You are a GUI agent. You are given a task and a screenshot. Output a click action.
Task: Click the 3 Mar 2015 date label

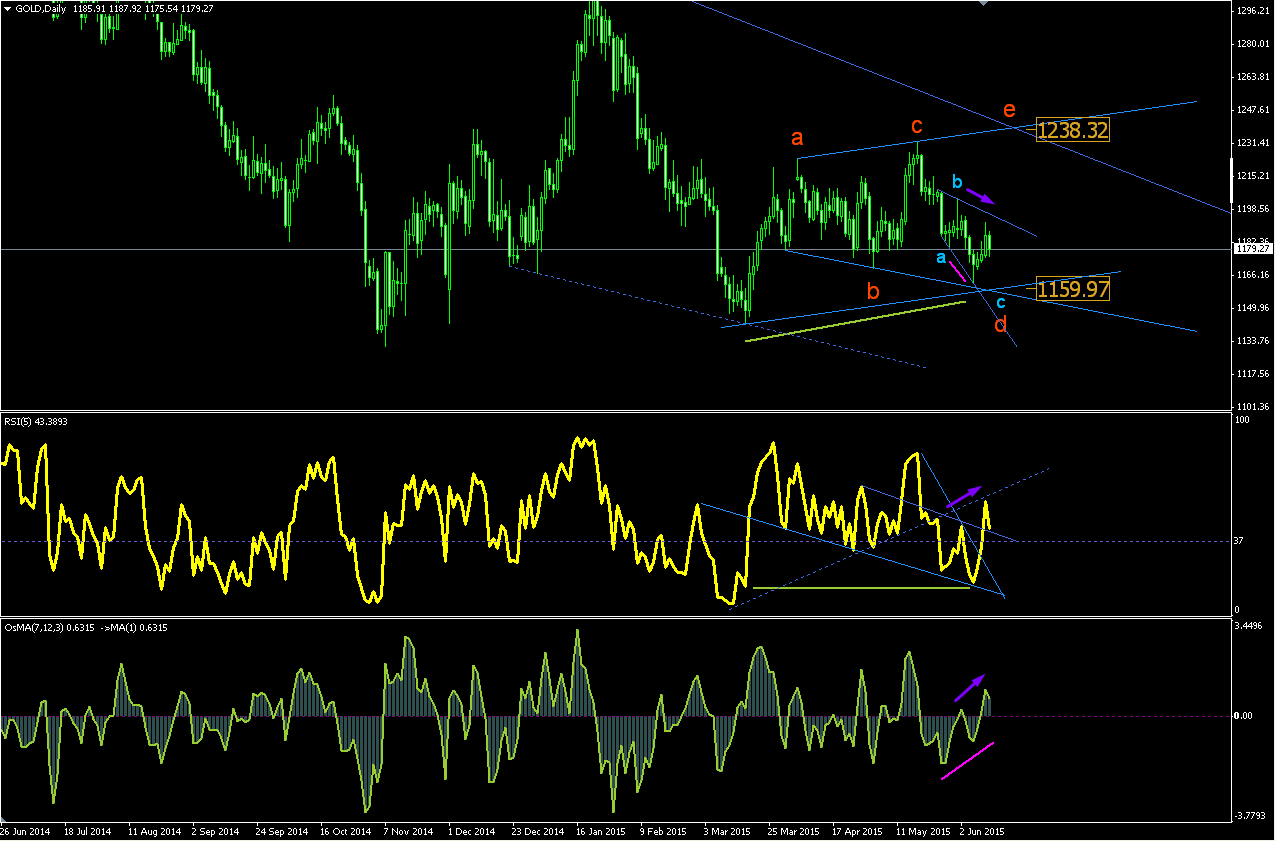coord(727,832)
